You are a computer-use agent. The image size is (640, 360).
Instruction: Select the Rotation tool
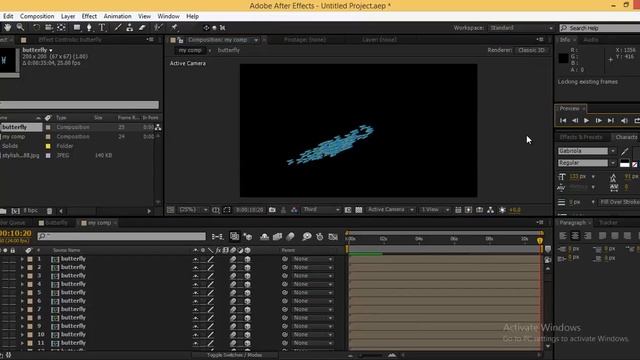tap(36, 27)
